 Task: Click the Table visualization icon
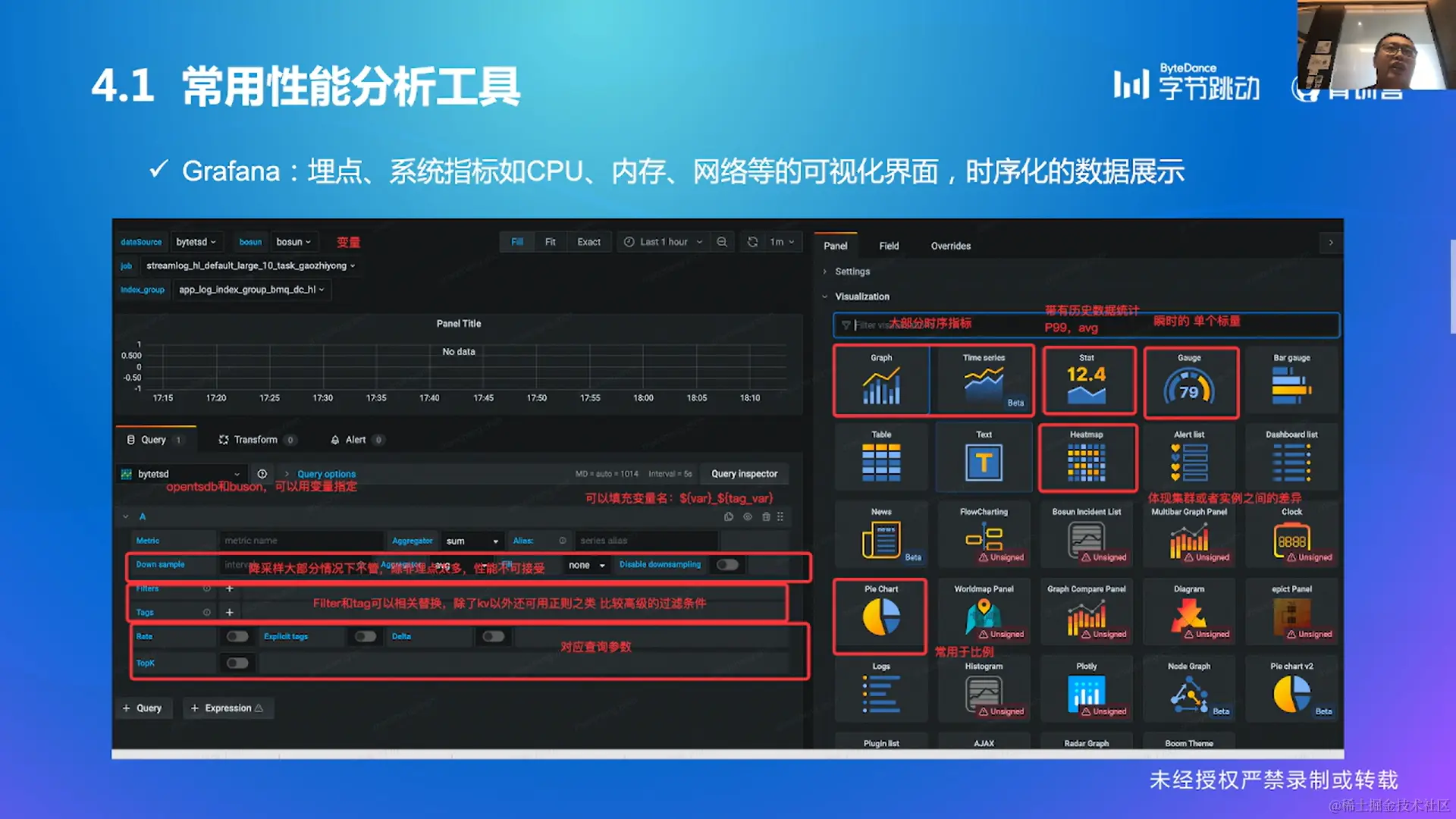click(881, 459)
